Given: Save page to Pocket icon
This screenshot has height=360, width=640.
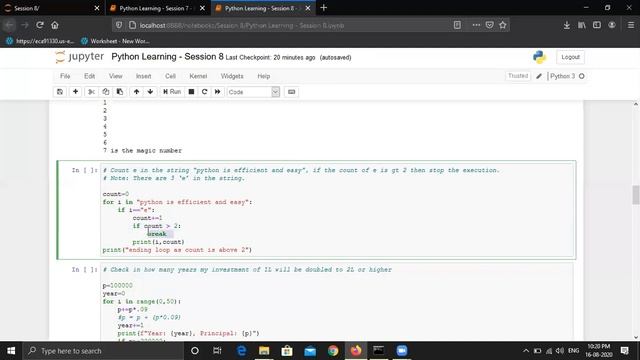Looking at the screenshot, I should 489,25.
